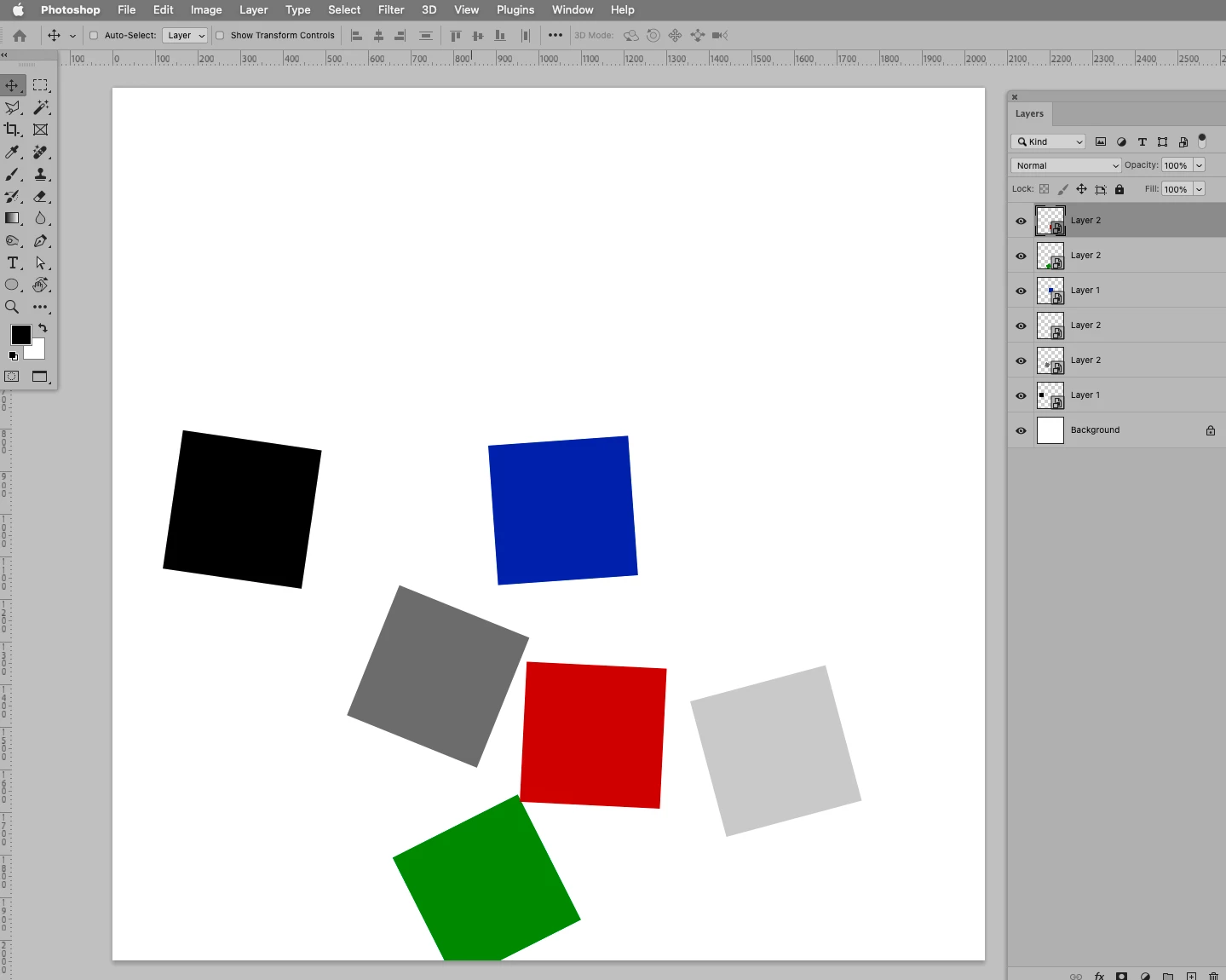Open the Window menu
Viewport: 1226px width, 980px height.
[573, 9]
